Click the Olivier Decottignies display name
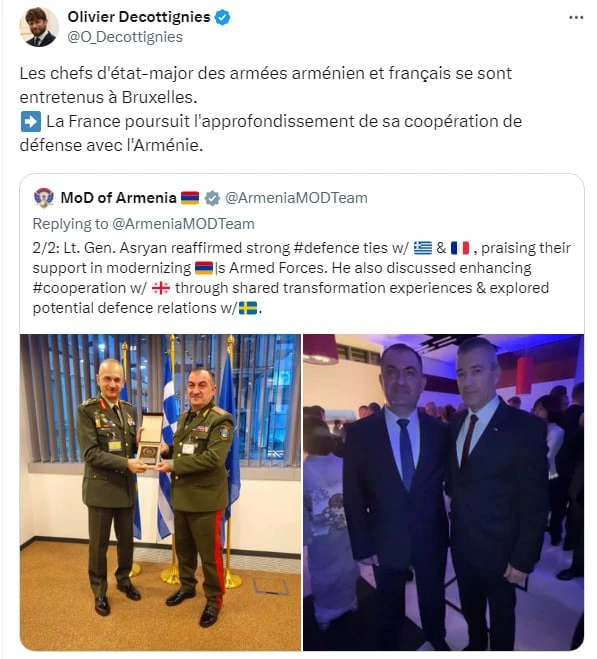 pos(139,17)
